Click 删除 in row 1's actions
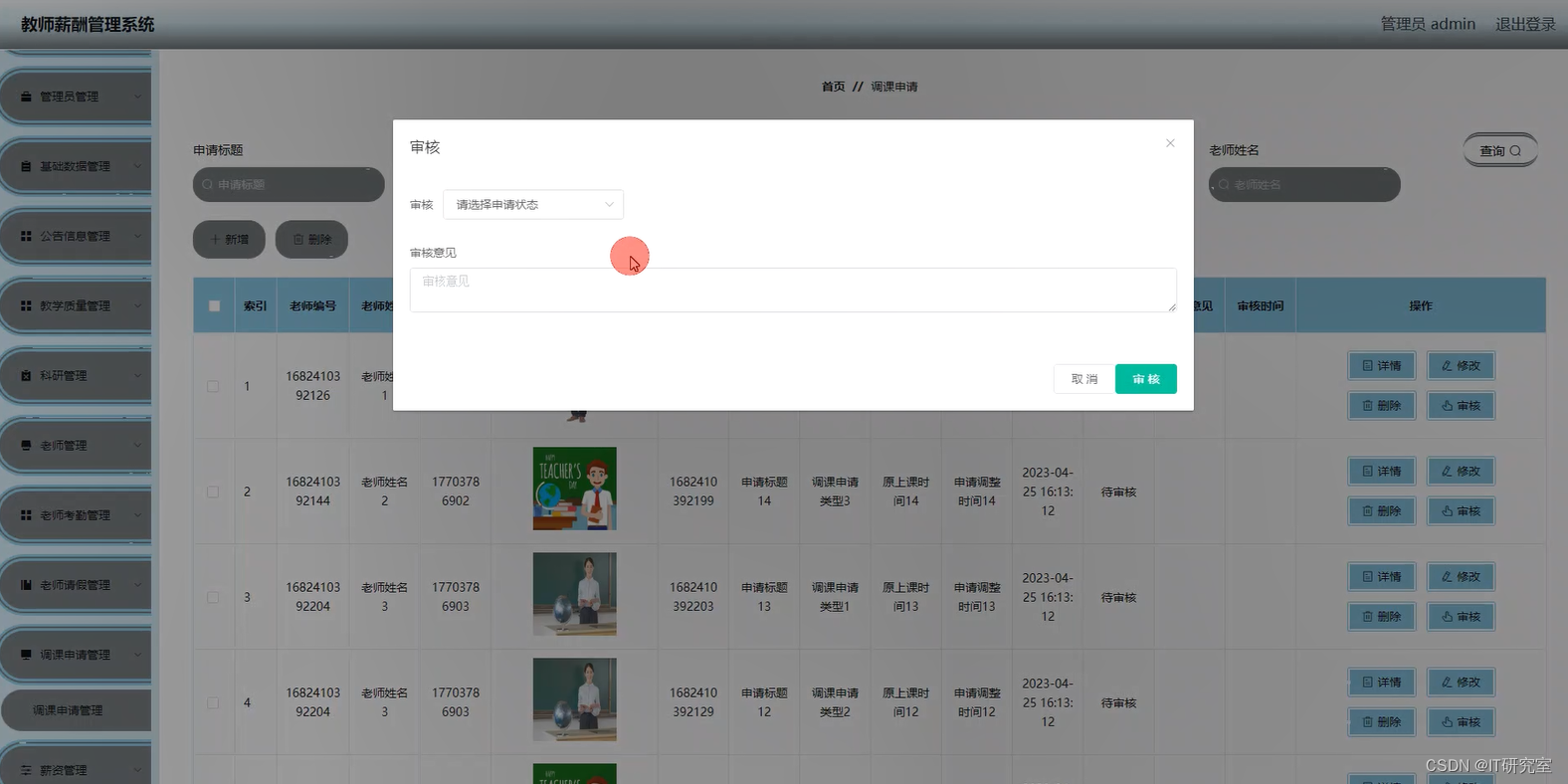Viewport: 1568px width, 784px height. [x=1382, y=405]
